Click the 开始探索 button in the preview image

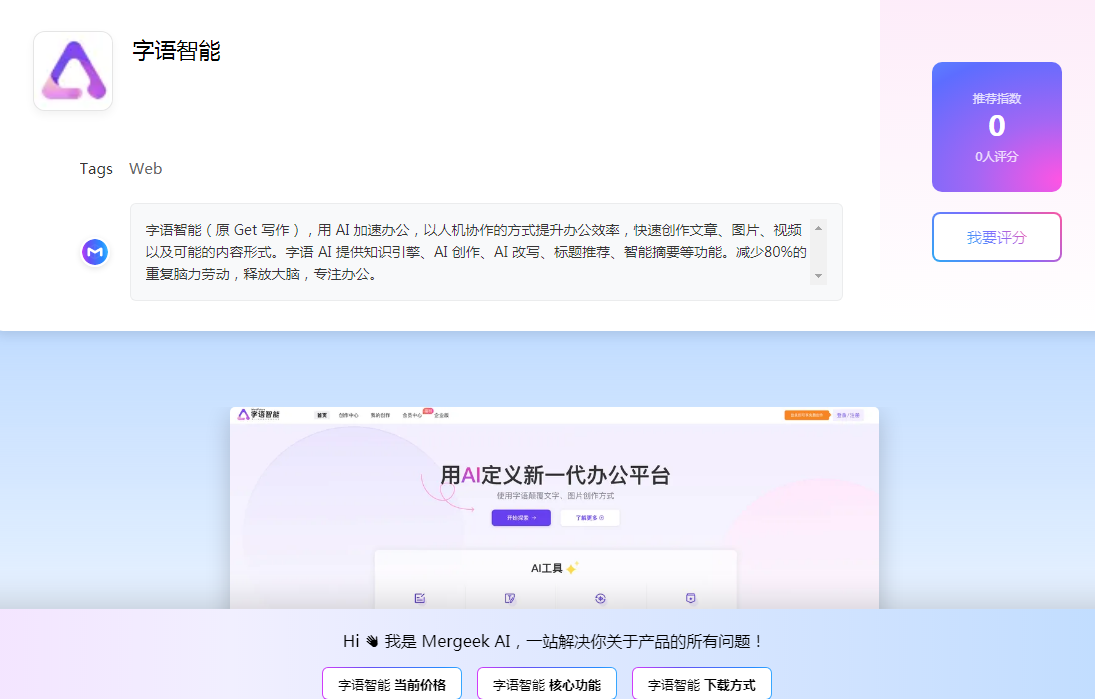click(521, 518)
